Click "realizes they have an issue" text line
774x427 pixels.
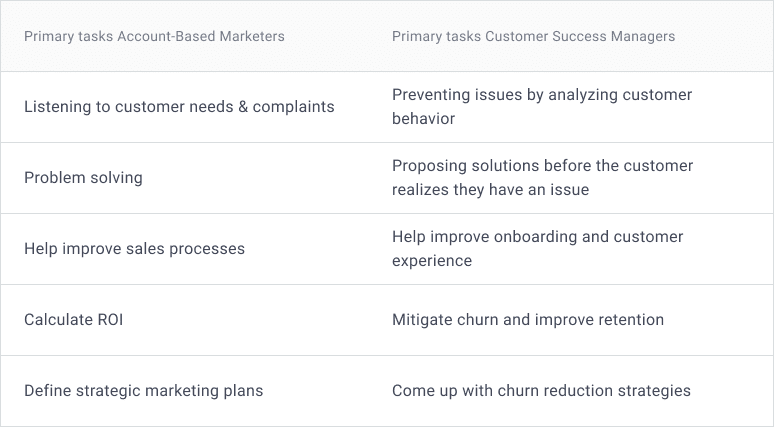[x=491, y=190]
